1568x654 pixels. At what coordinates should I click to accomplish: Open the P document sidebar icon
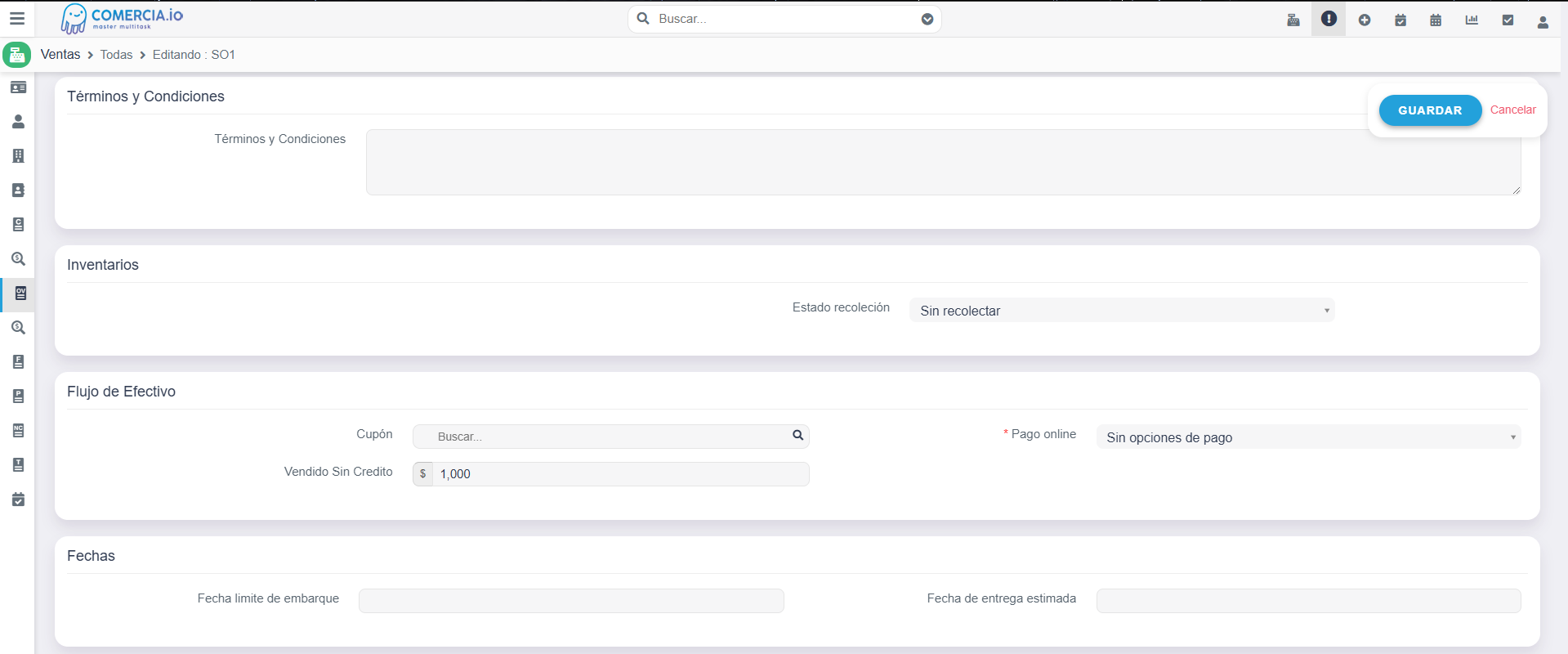(18, 396)
